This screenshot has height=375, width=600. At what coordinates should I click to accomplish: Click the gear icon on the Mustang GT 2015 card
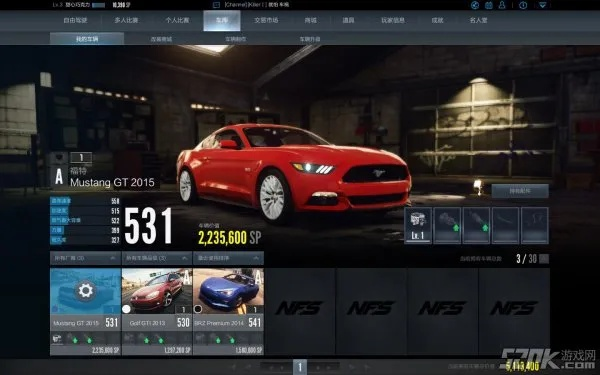85,291
